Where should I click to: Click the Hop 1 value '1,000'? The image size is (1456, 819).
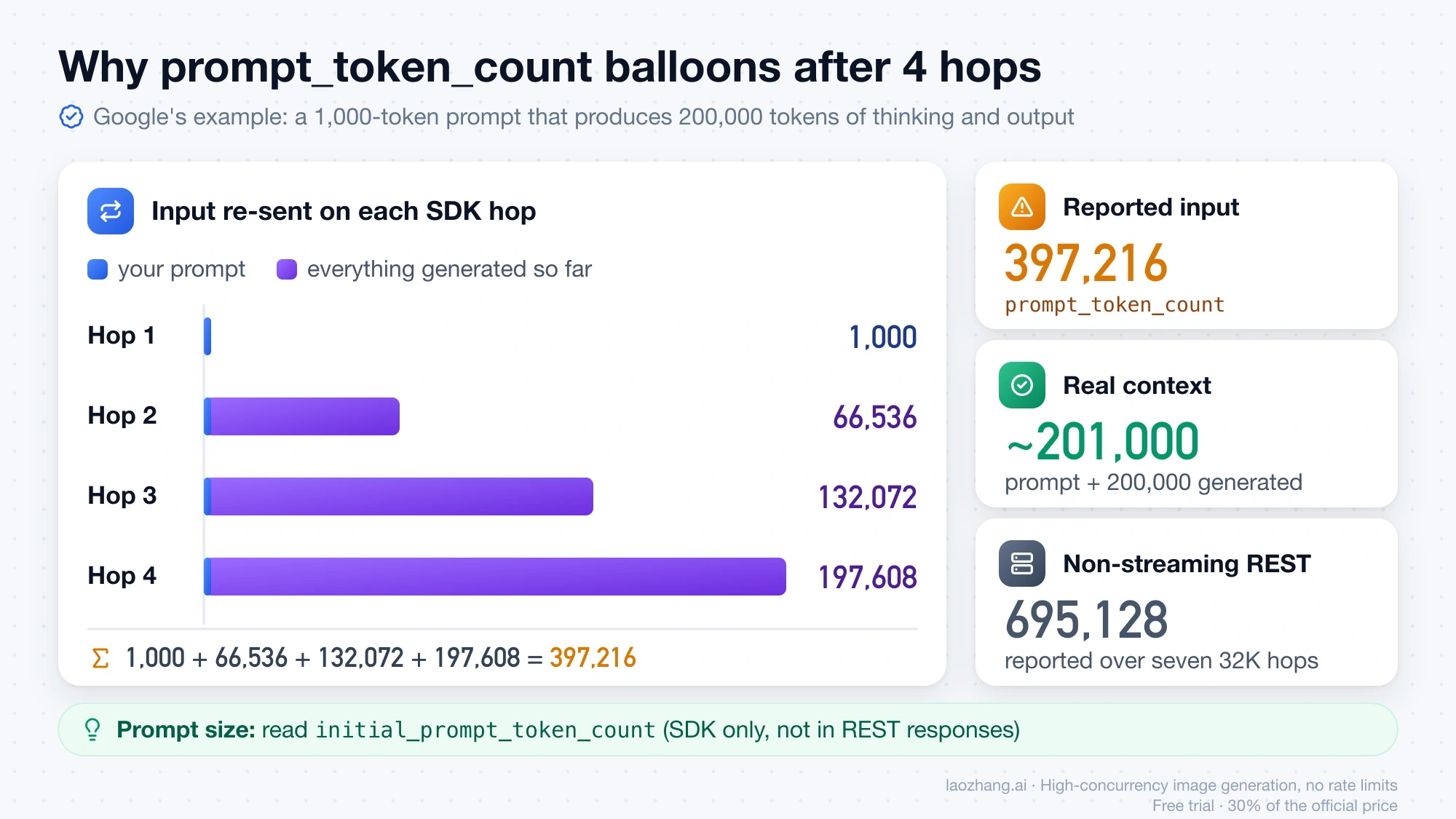[x=882, y=337]
